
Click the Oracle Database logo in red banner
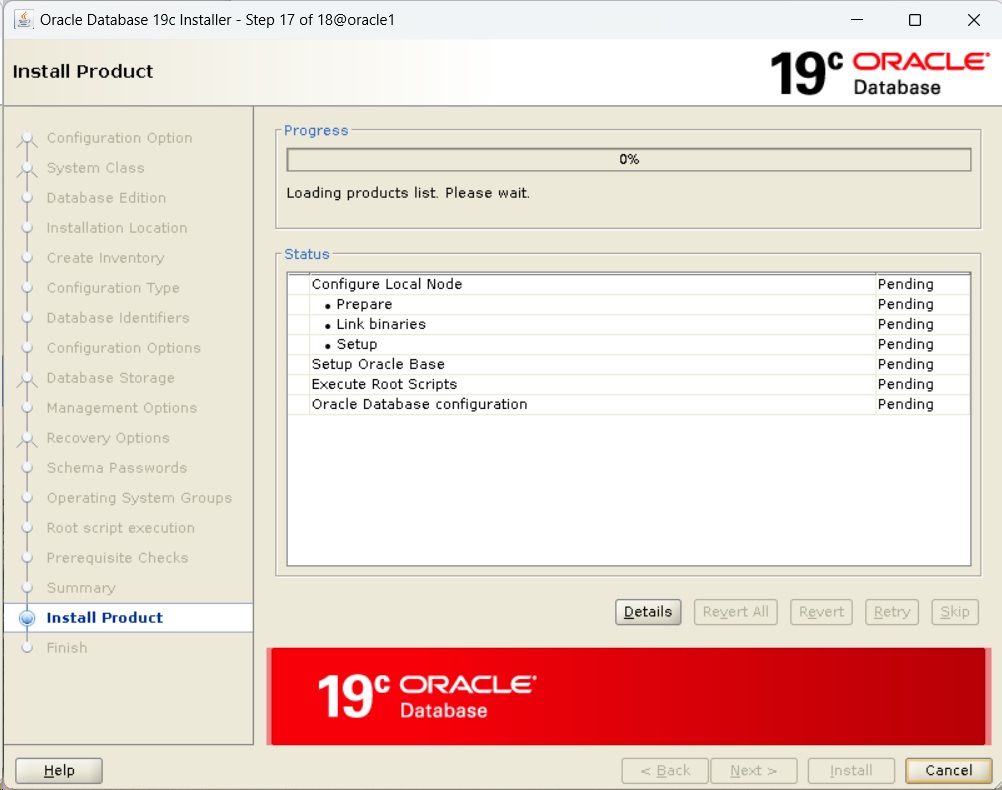pos(430,696)
